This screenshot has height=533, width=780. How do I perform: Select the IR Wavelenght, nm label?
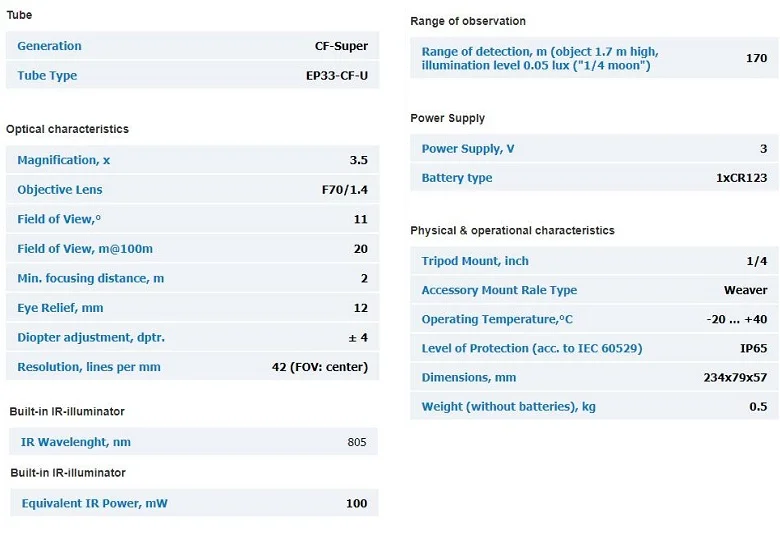tap(76, 442)
